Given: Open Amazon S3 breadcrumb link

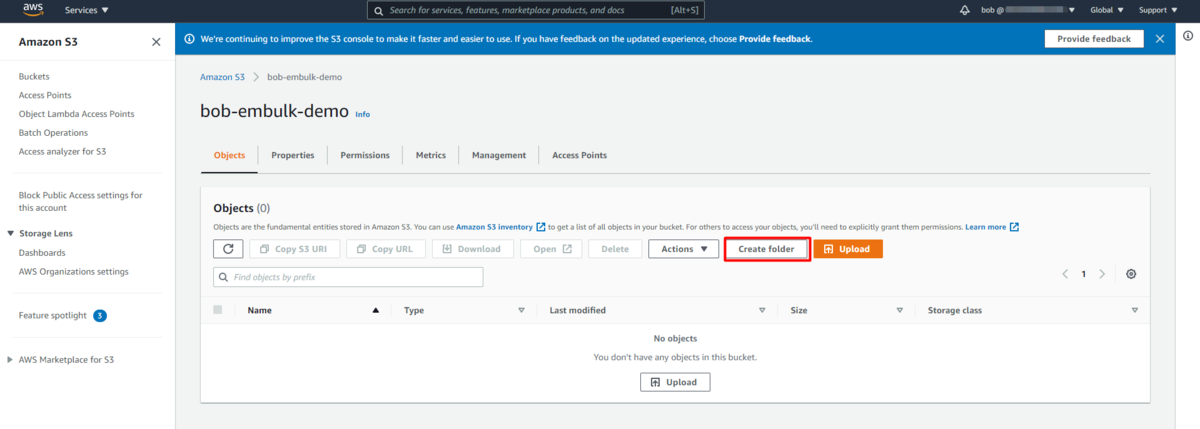Looking at the screenshot, I should point(222,77).
